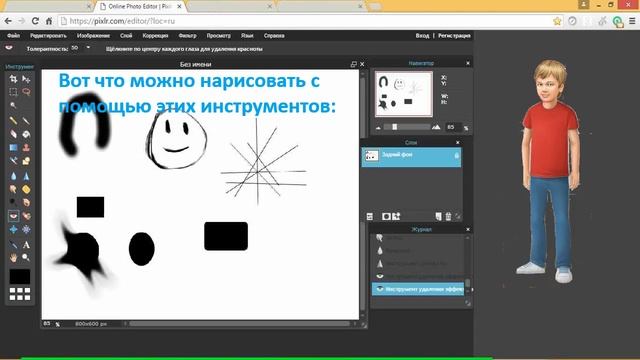Select the Dodge tool
Screen dimensions: 640x360
pos(13,202)
